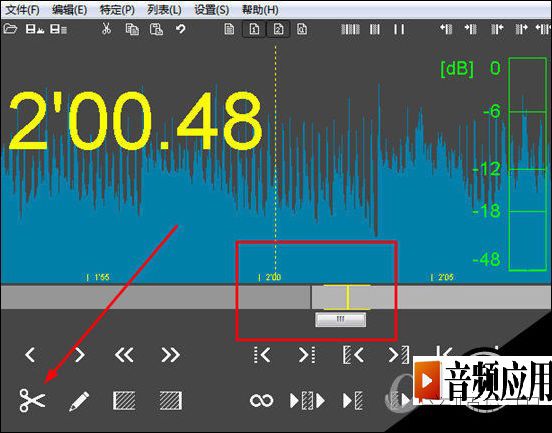552x433 pixels.
Task: Click the bars followed by right arrow icon
Action: [521, 29]
